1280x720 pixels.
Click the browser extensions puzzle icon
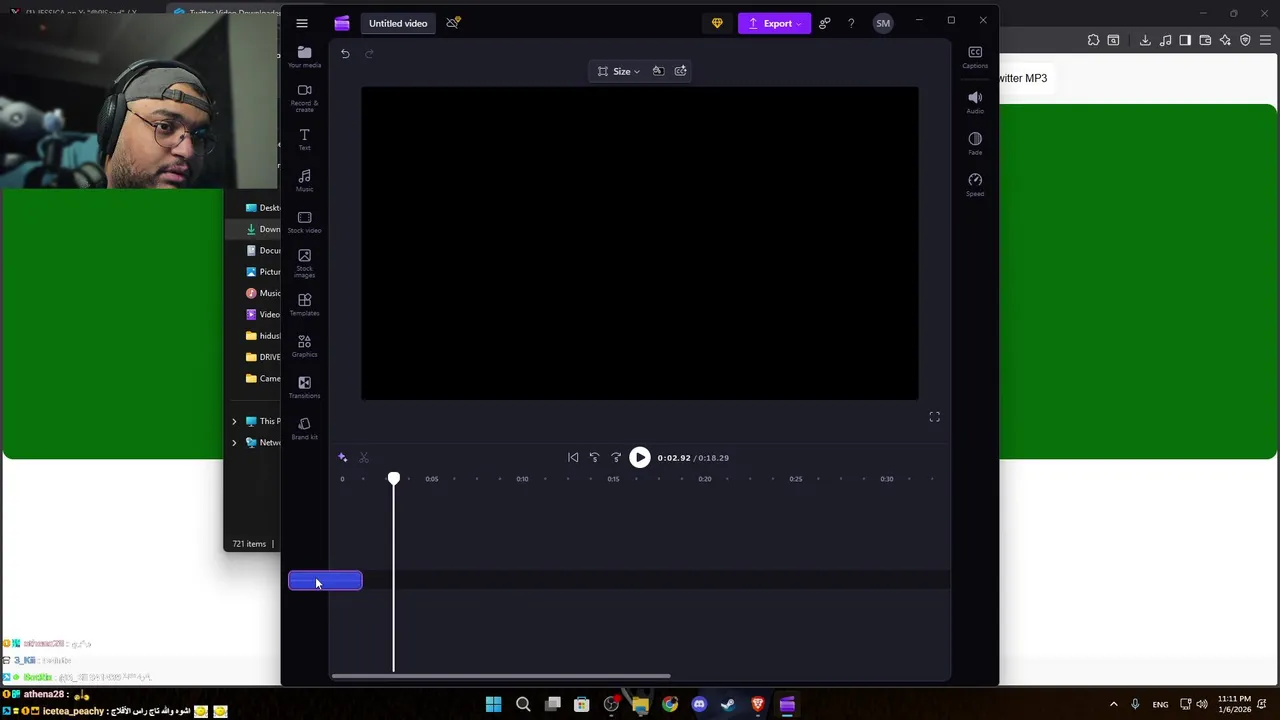pyautogui.click(x=1093, y=40)
